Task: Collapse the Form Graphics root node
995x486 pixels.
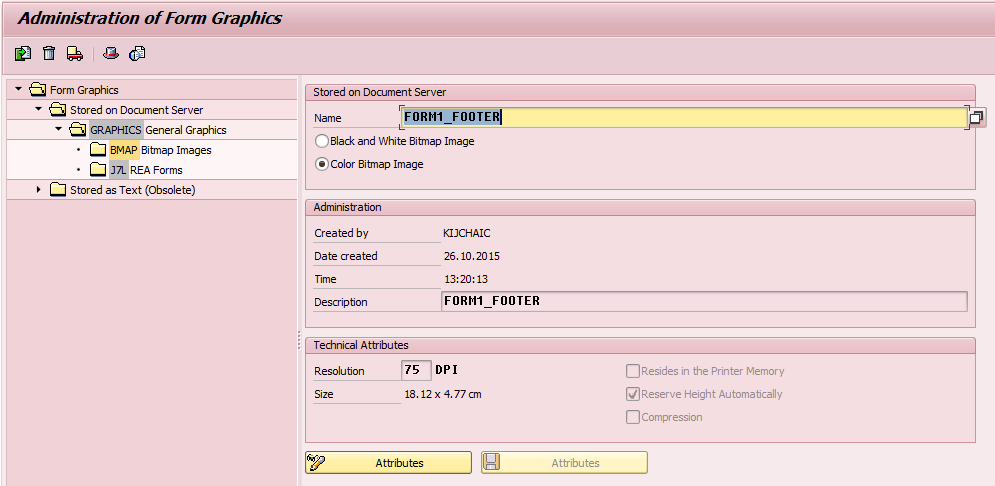Action: pyautogui.click(x=18, y=89)
